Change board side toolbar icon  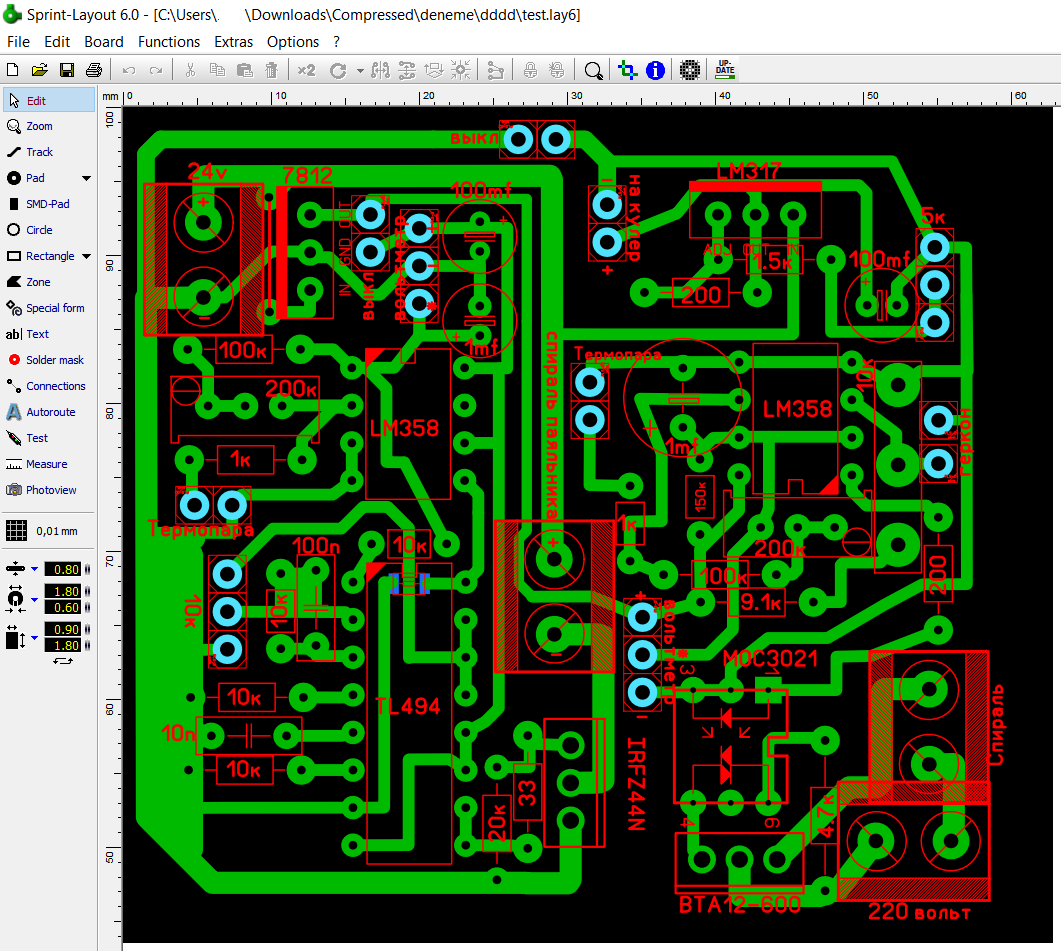click(x=433, y=70)
